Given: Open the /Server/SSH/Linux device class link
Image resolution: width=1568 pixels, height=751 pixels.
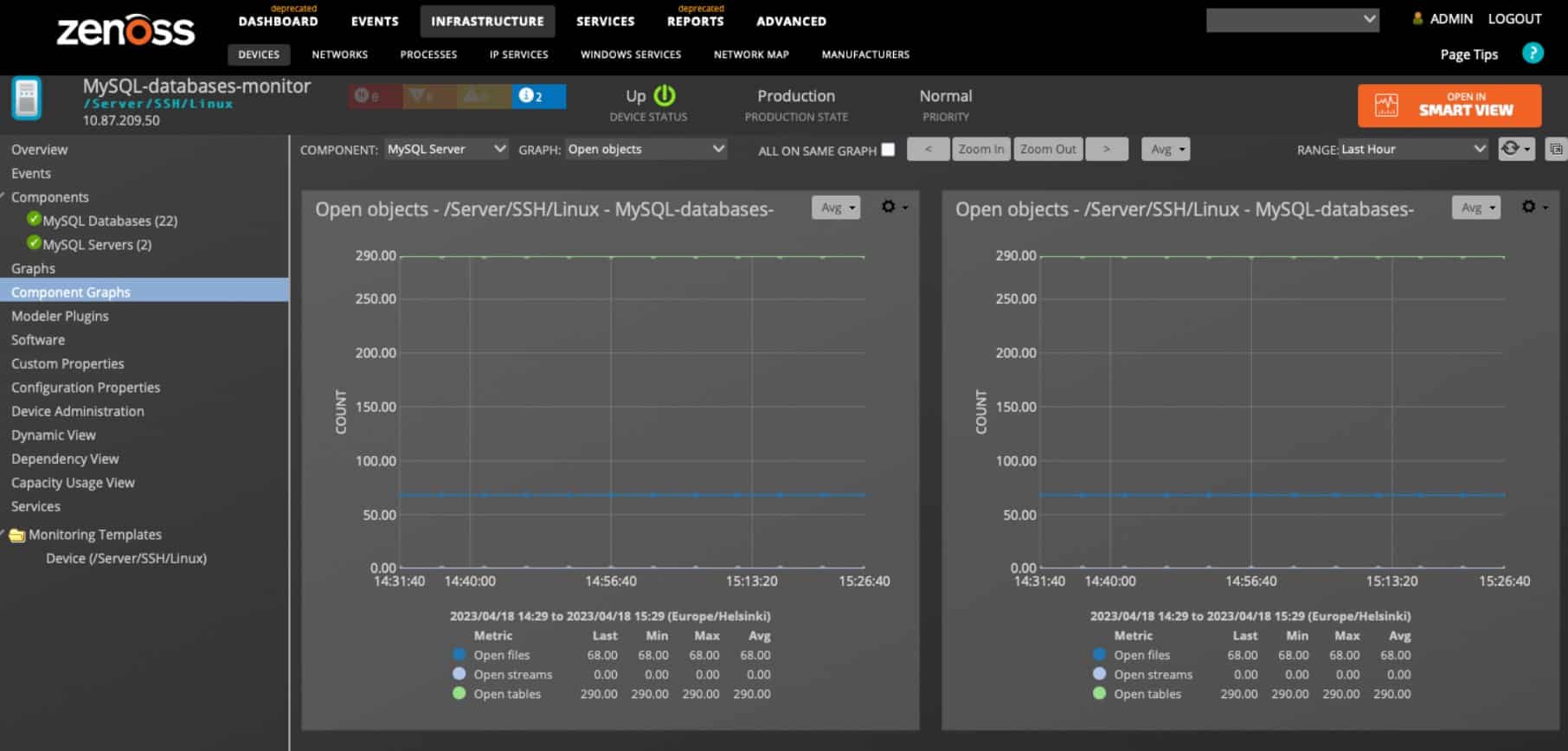Looking at the screenshot, I should coord(157,104).
